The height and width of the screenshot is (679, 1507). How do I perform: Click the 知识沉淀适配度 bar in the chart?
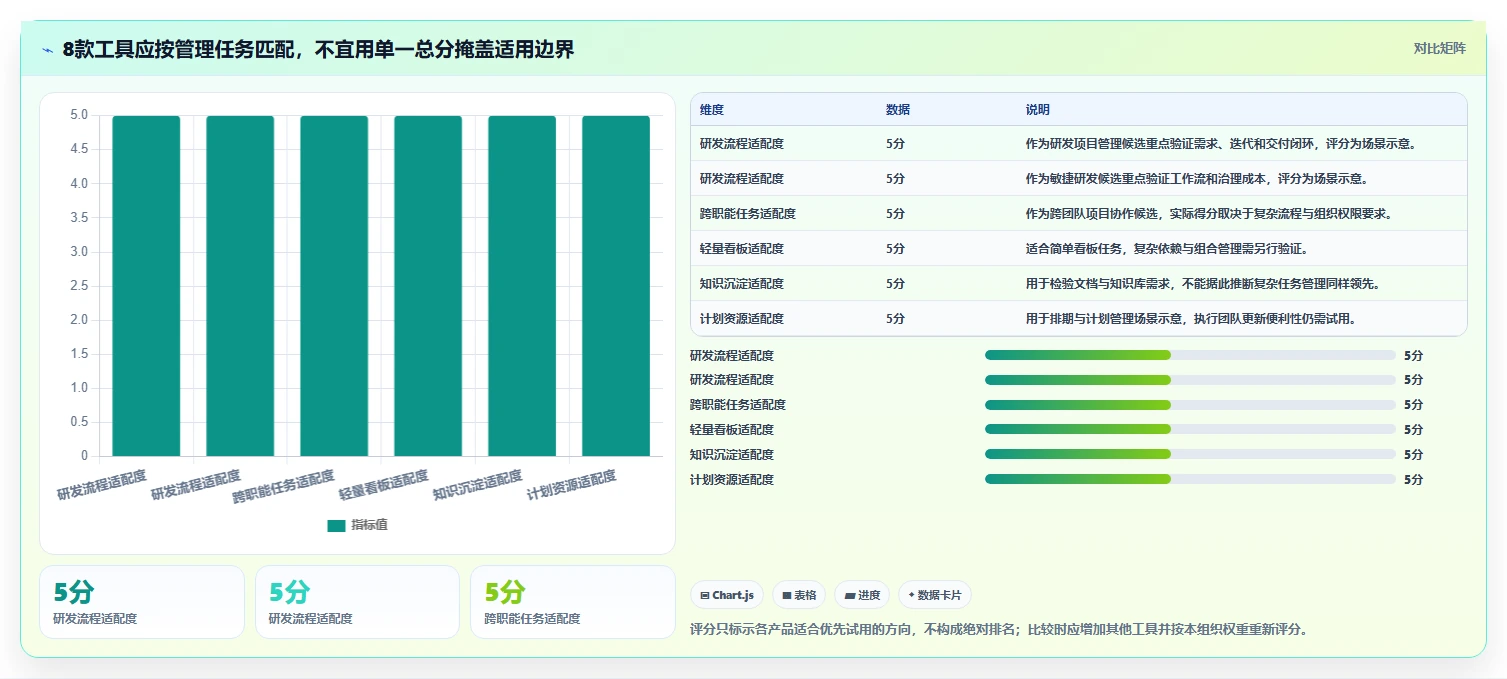(522, 286)
